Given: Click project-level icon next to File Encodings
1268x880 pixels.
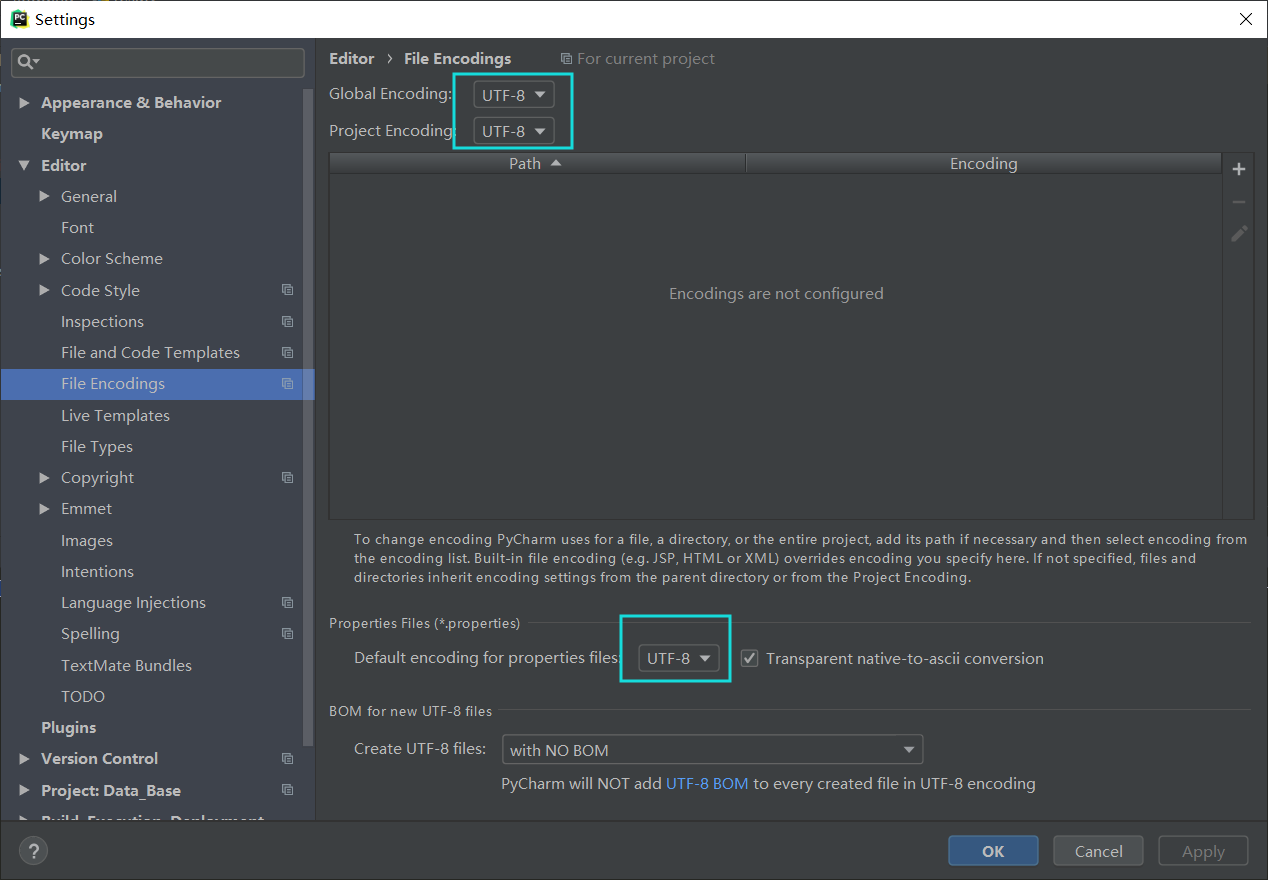Looking at the screenshot, I should point(288,384).
